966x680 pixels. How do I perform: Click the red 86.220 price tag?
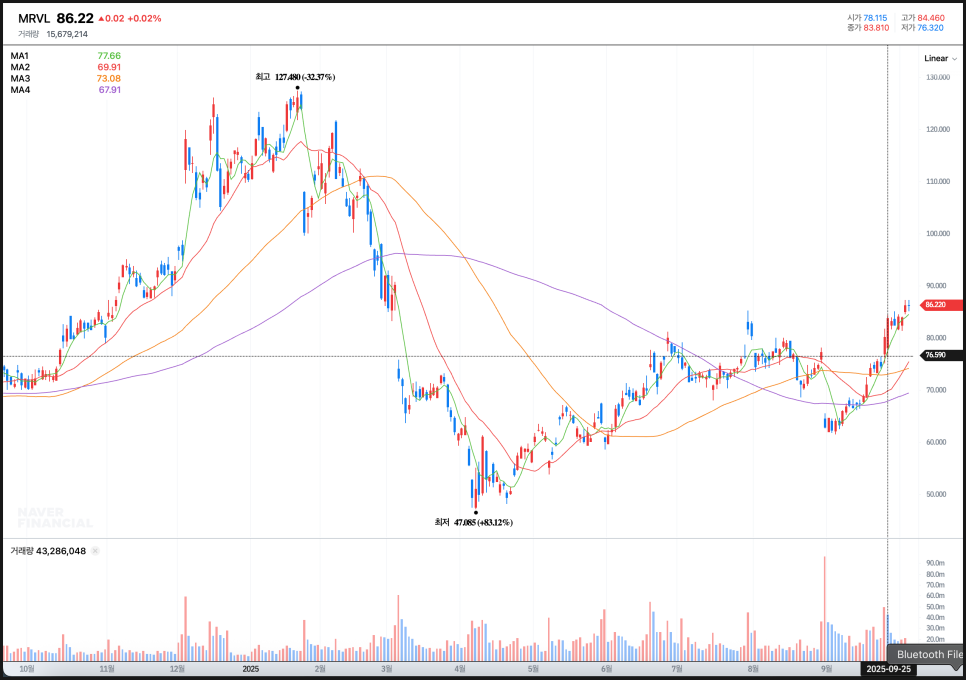click(x=941, y=305)
